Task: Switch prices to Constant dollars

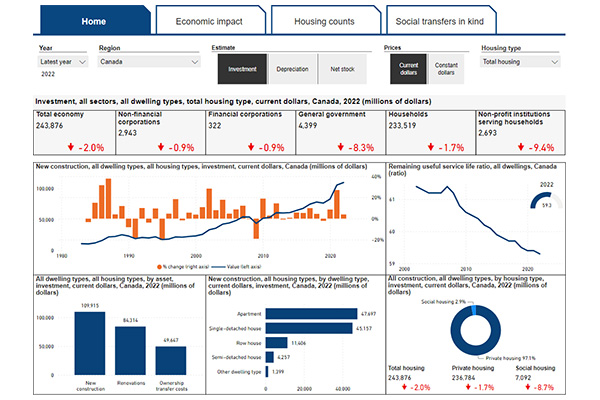Action: pyautogui.click(x=446, y=69)
